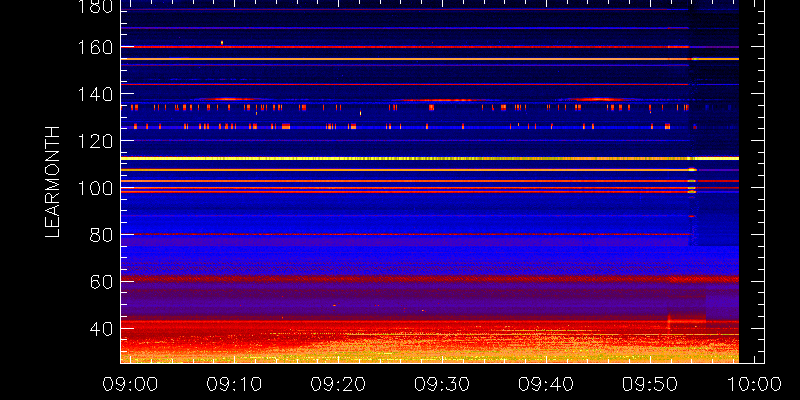Click the 09:50 time axis label
Image resolution: width=800 pixels, height=400 pixels.
point(650,384)
